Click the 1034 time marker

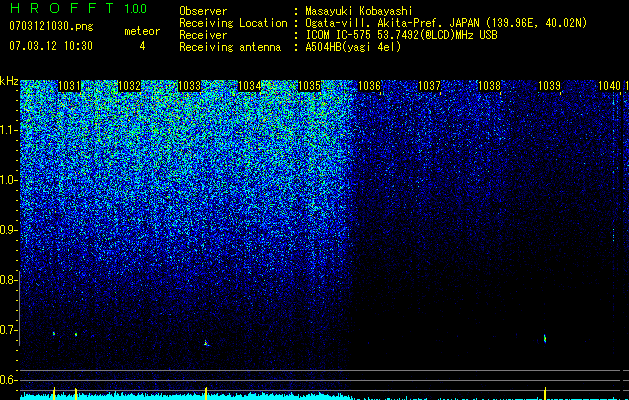[250, 86]
